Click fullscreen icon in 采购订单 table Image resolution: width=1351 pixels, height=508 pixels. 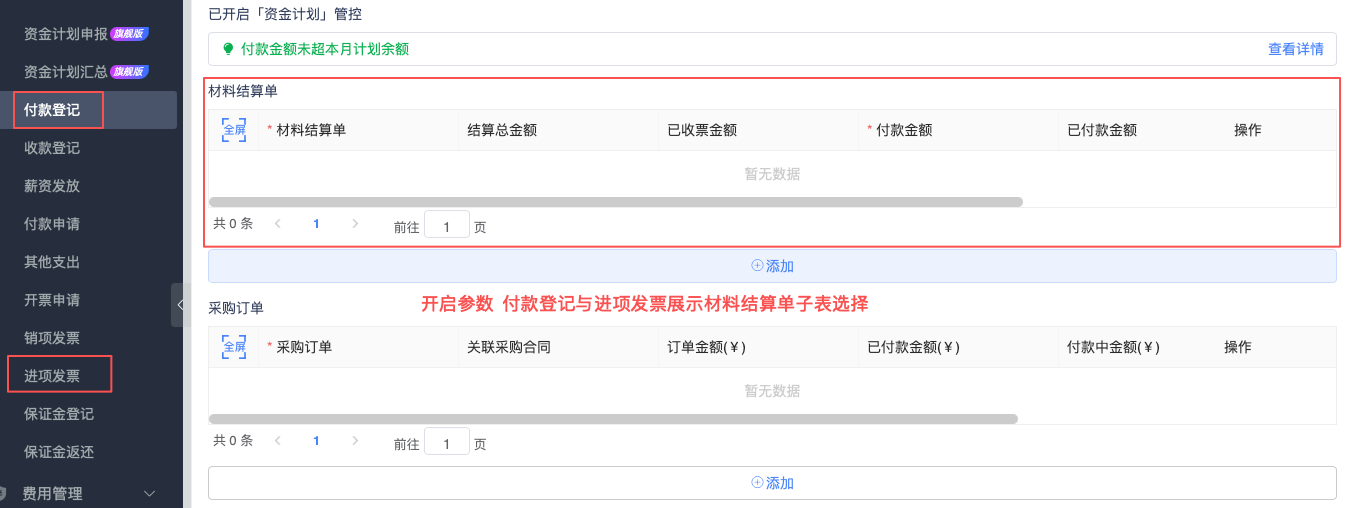click(233, 347)
